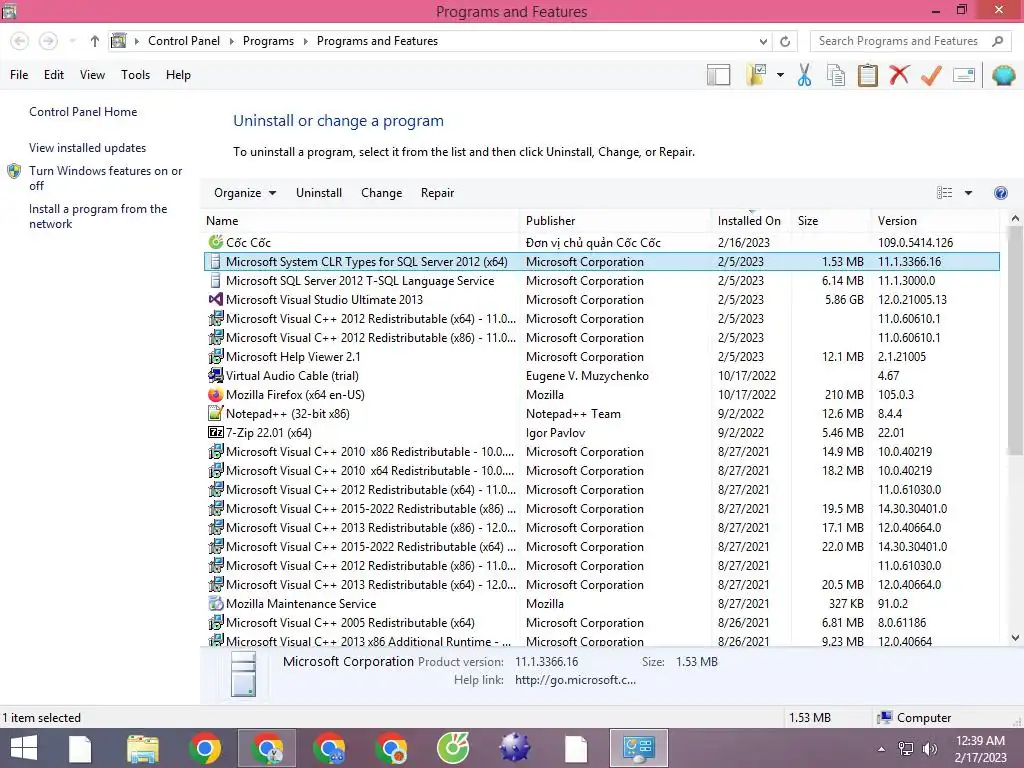Viewport: 1024px width, 768px height.
Task: Open View installed updates link
Action: 87,148
